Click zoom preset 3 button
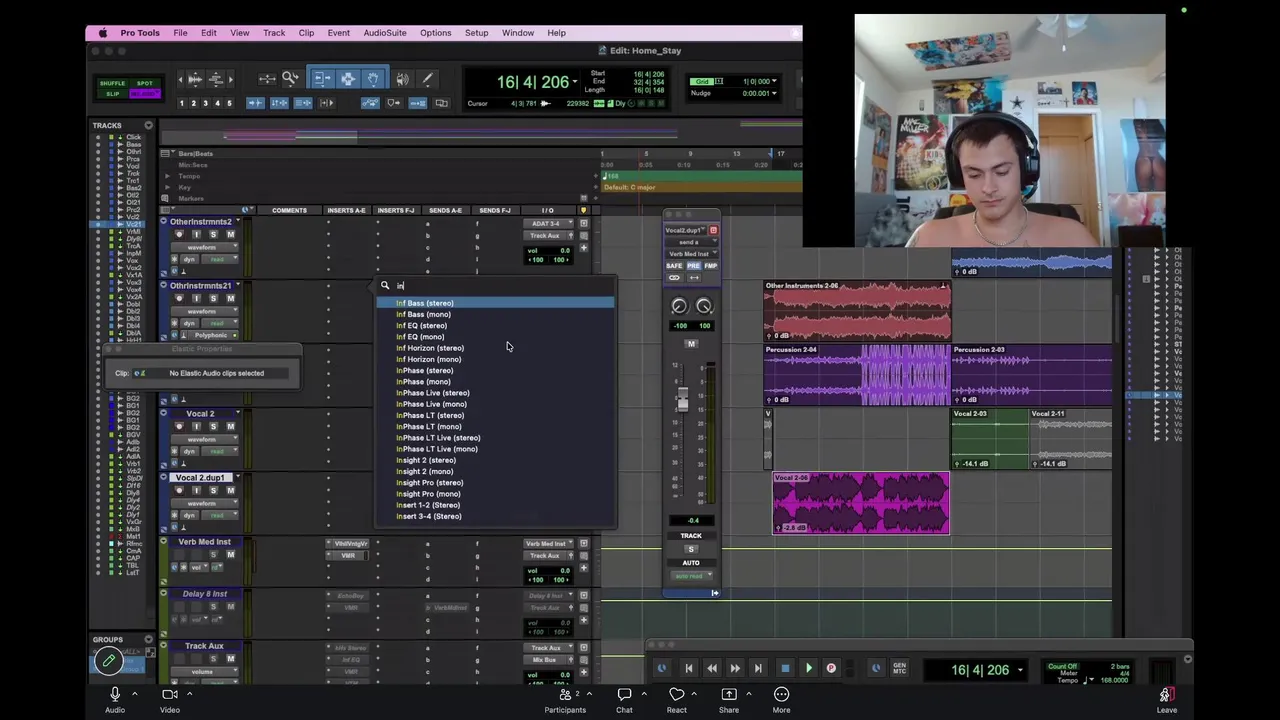This screenshot has width=1280, height=720. coord(205,103)
